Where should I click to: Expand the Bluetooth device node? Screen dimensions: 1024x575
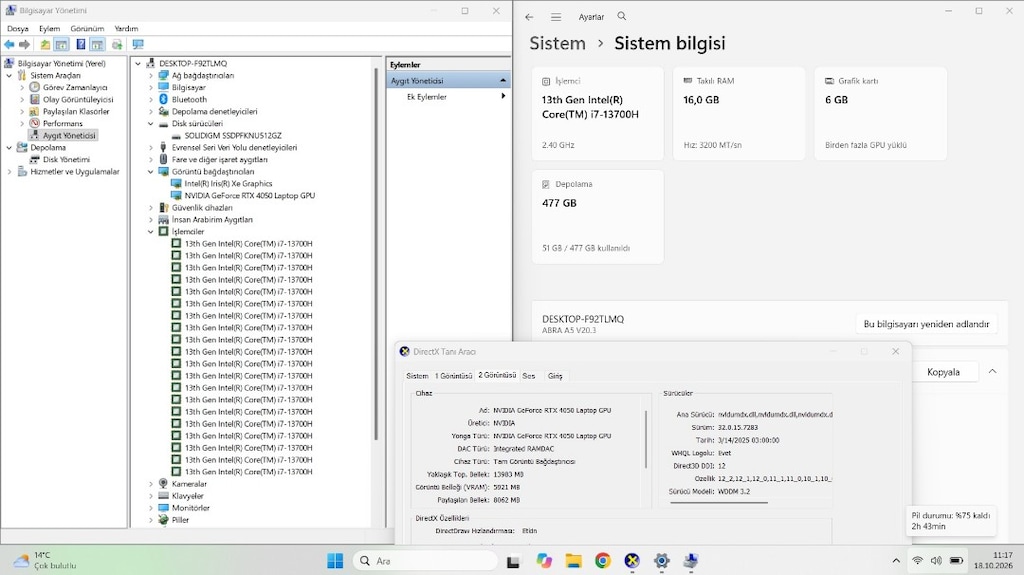[x=151, y=99]
